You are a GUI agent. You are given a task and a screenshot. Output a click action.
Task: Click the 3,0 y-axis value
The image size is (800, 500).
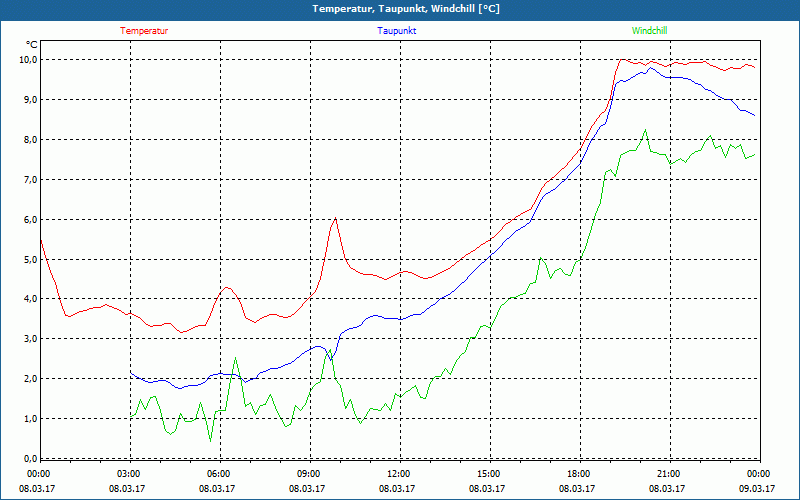30,339
